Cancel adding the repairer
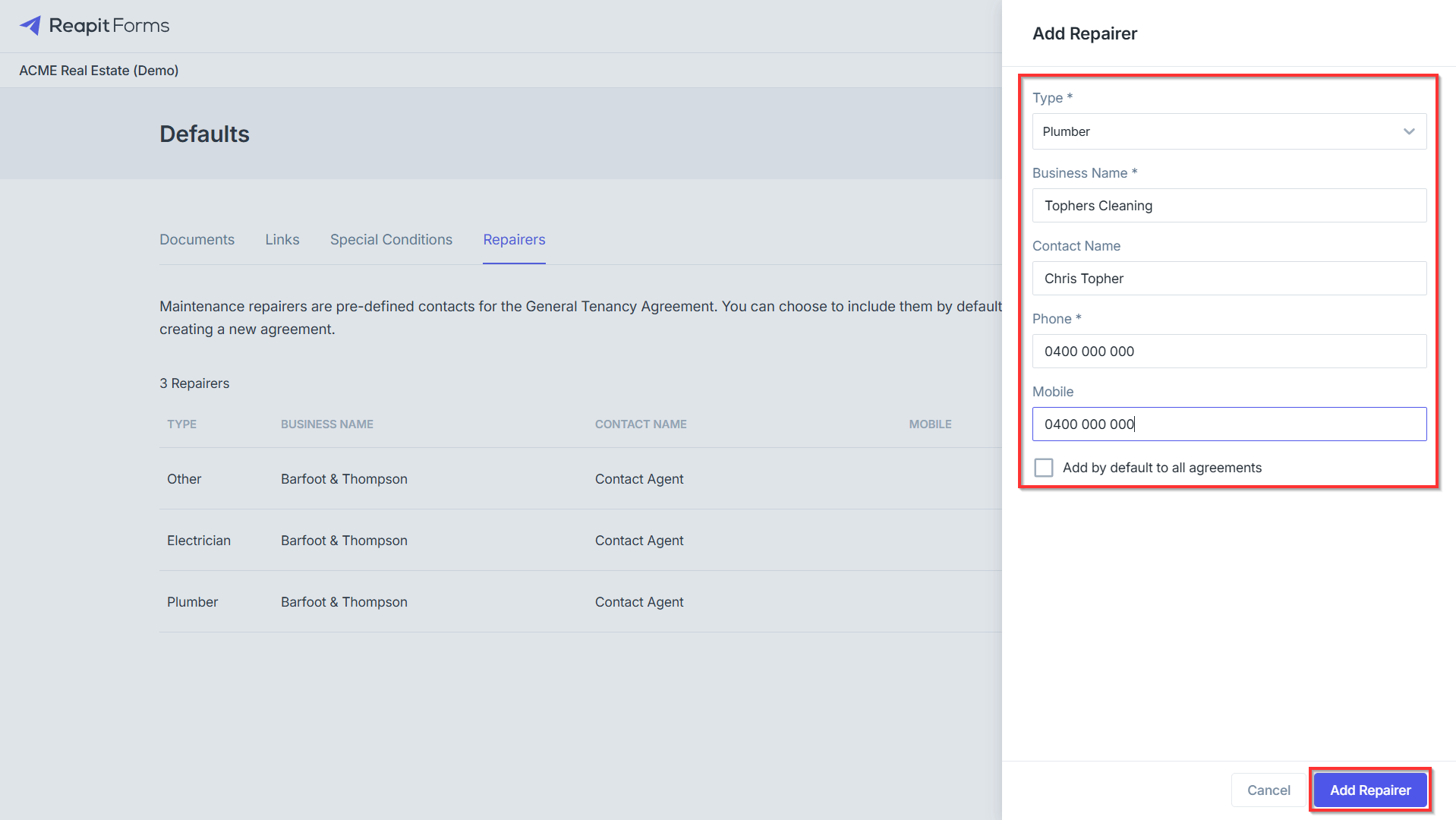 click(1268, 790)
